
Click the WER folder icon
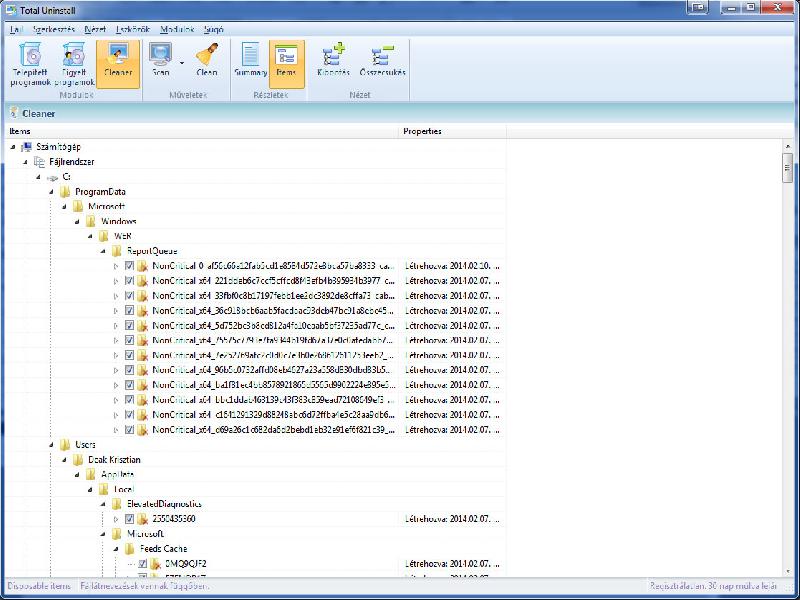coord(104,236)
